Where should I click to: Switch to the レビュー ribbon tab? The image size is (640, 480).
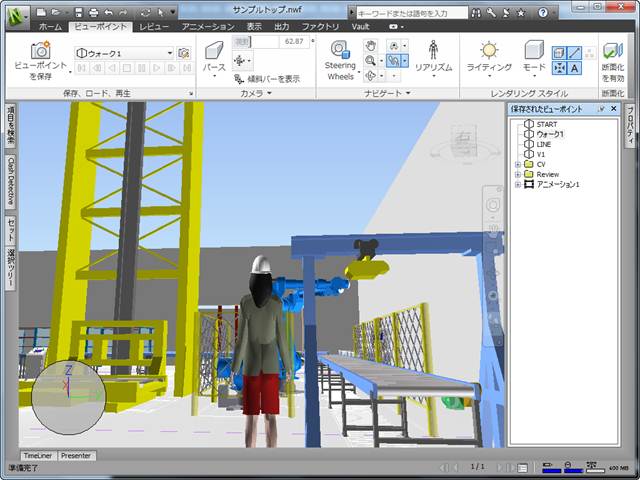(x=154, y=27)
